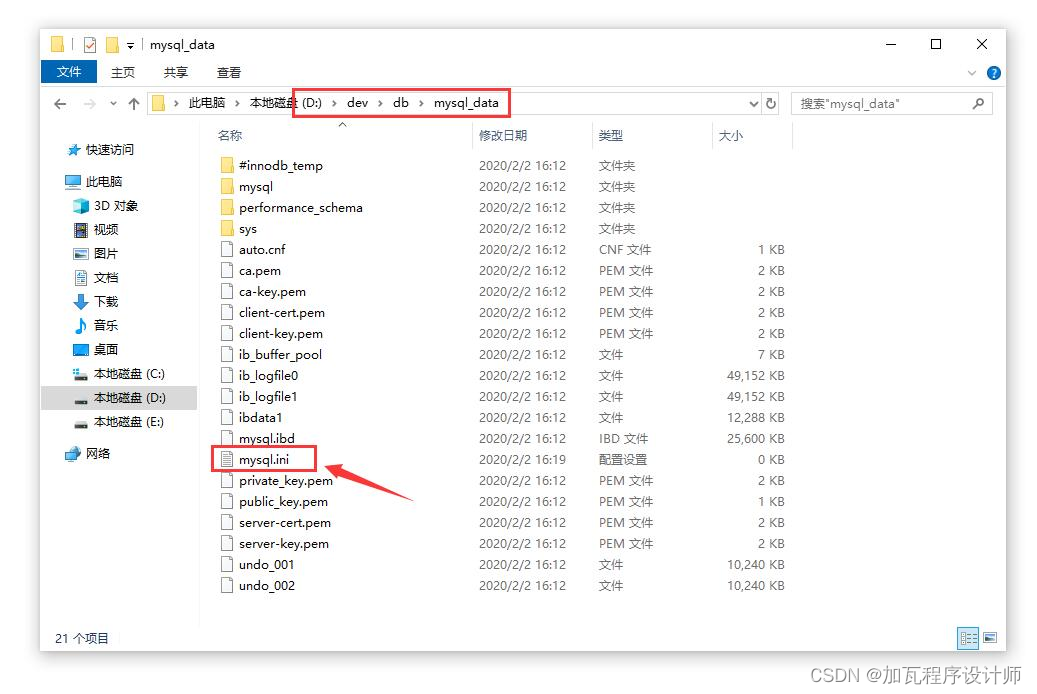Viewport: 1037px width, 694px height.
Task: Select 本地磁盘 (D:) in the breadcrumb
Action: click(285, 103)
